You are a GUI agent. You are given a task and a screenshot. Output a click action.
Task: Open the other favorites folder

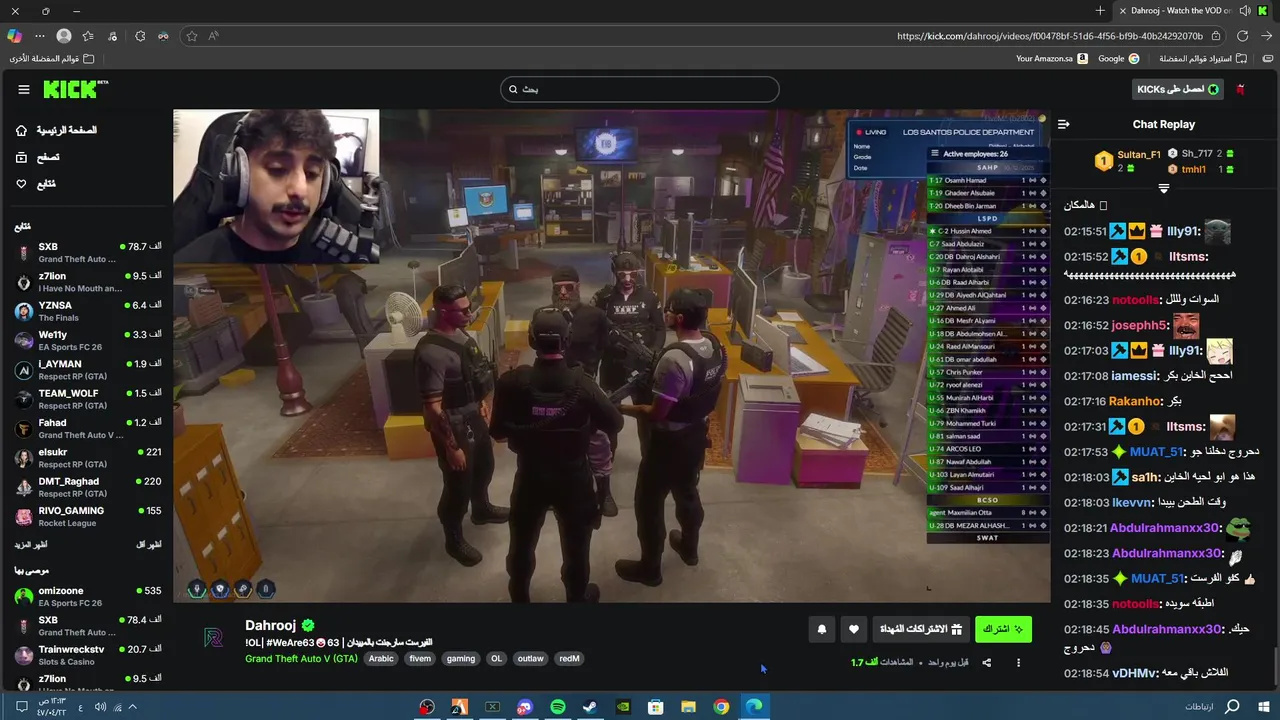click(52, 59)
